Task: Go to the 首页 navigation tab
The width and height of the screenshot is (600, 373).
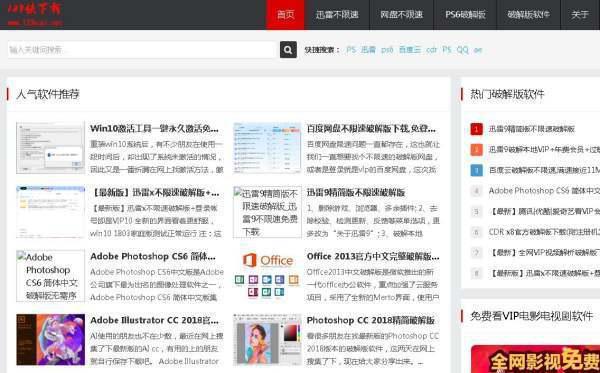Action: point(285,15)
